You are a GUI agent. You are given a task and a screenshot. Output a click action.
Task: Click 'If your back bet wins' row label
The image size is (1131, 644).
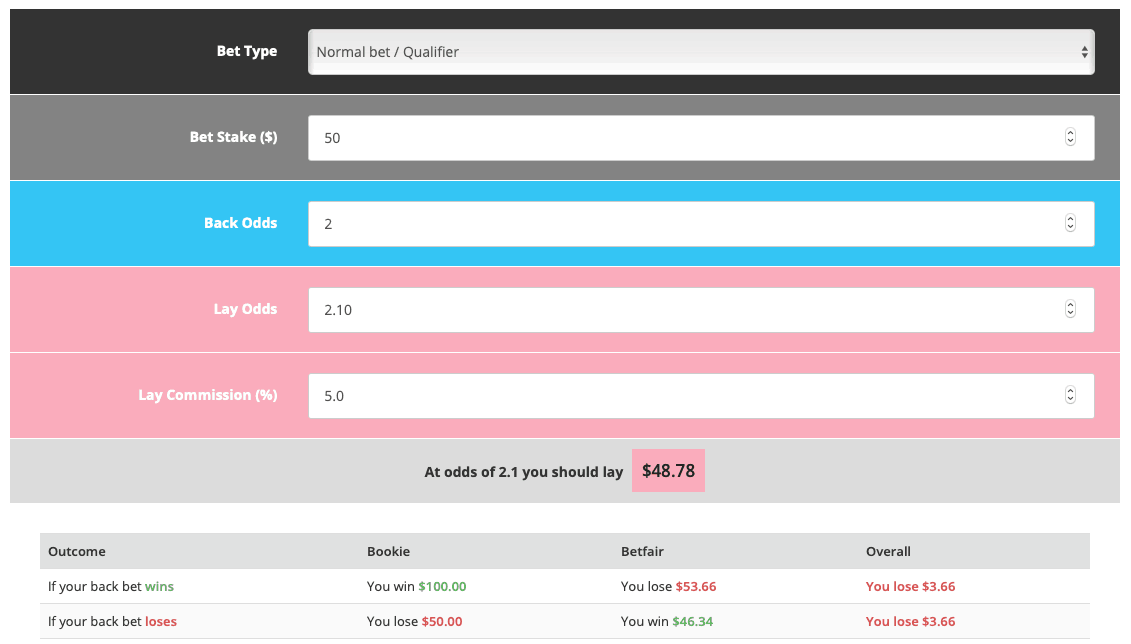[110, 587]
